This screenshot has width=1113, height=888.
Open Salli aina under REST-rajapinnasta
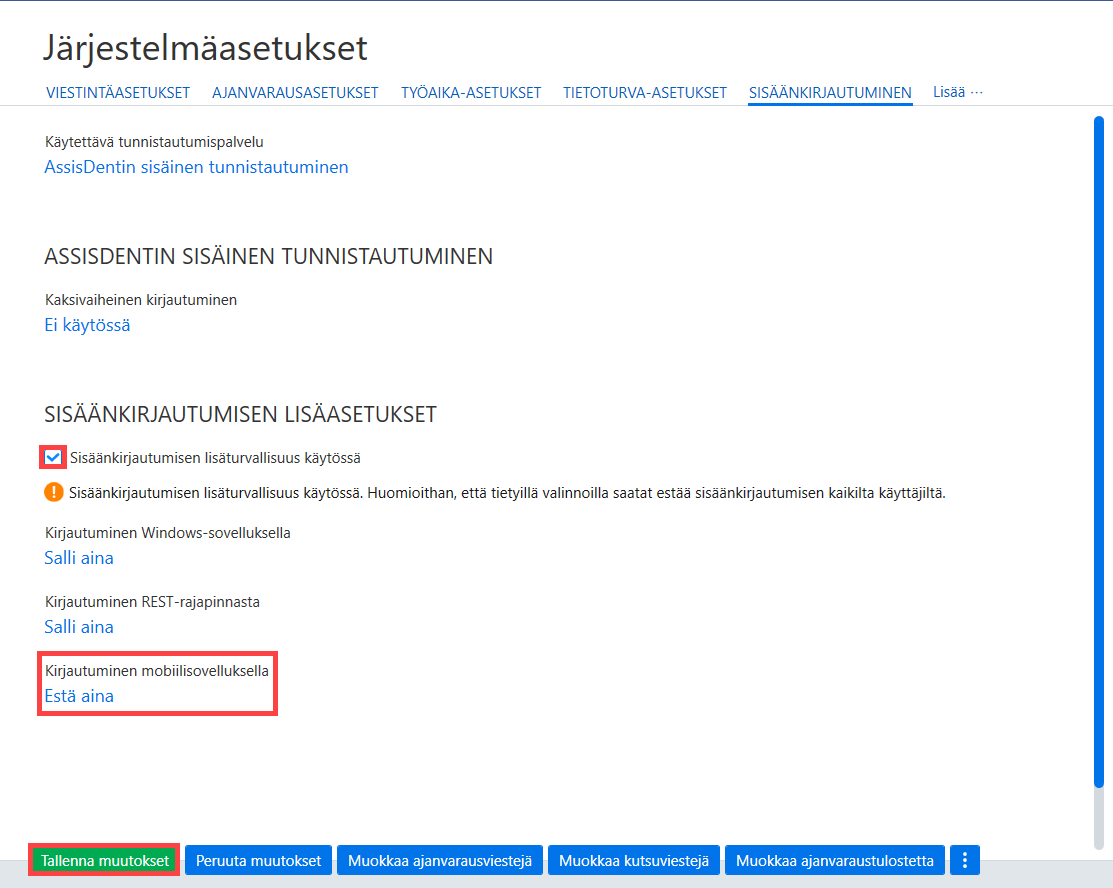pyautogui.click(x=79, y=627)
